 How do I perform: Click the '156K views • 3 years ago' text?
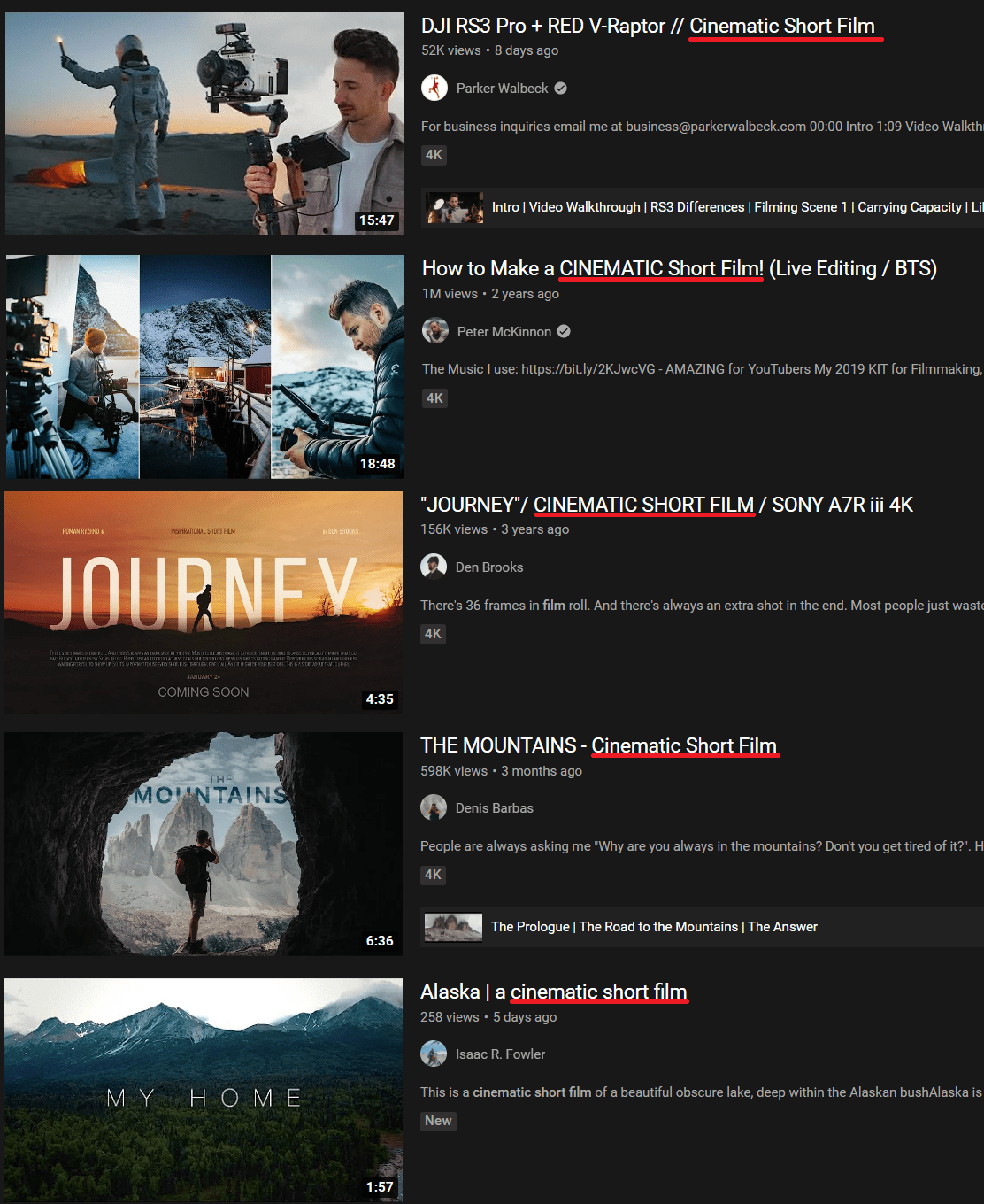495,529
